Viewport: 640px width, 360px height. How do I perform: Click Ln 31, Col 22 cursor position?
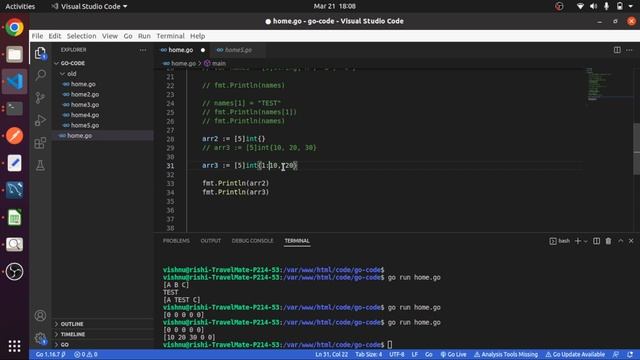pos(331,354)
